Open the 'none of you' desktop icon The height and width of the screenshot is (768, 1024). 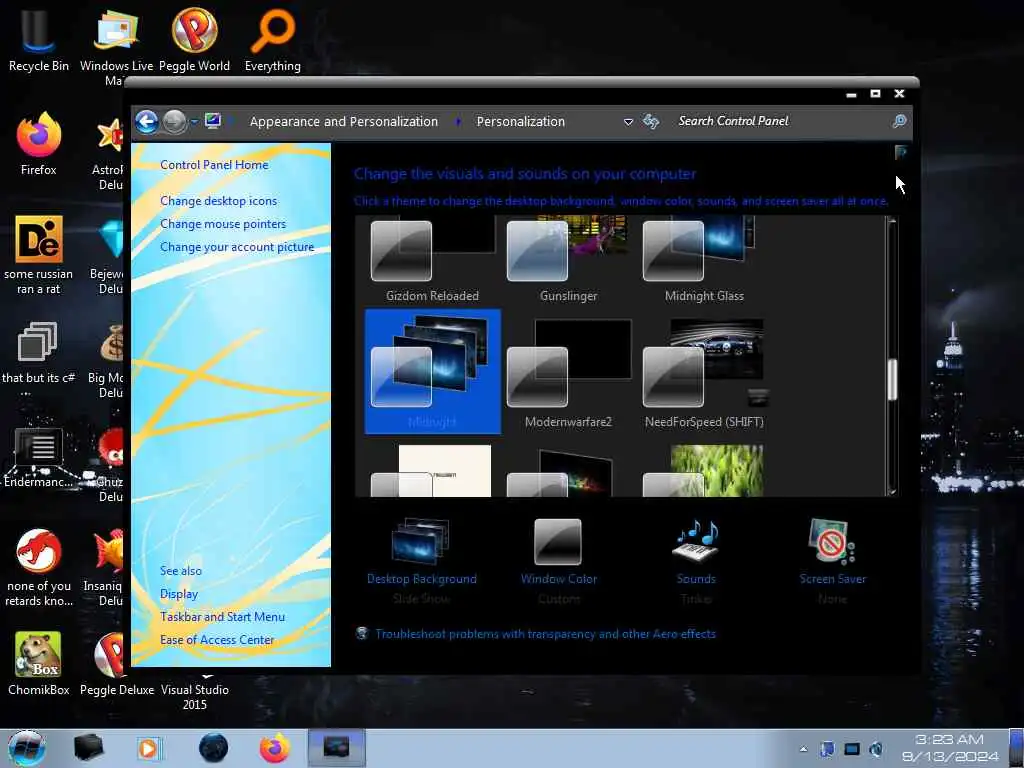tap(39, 567)
